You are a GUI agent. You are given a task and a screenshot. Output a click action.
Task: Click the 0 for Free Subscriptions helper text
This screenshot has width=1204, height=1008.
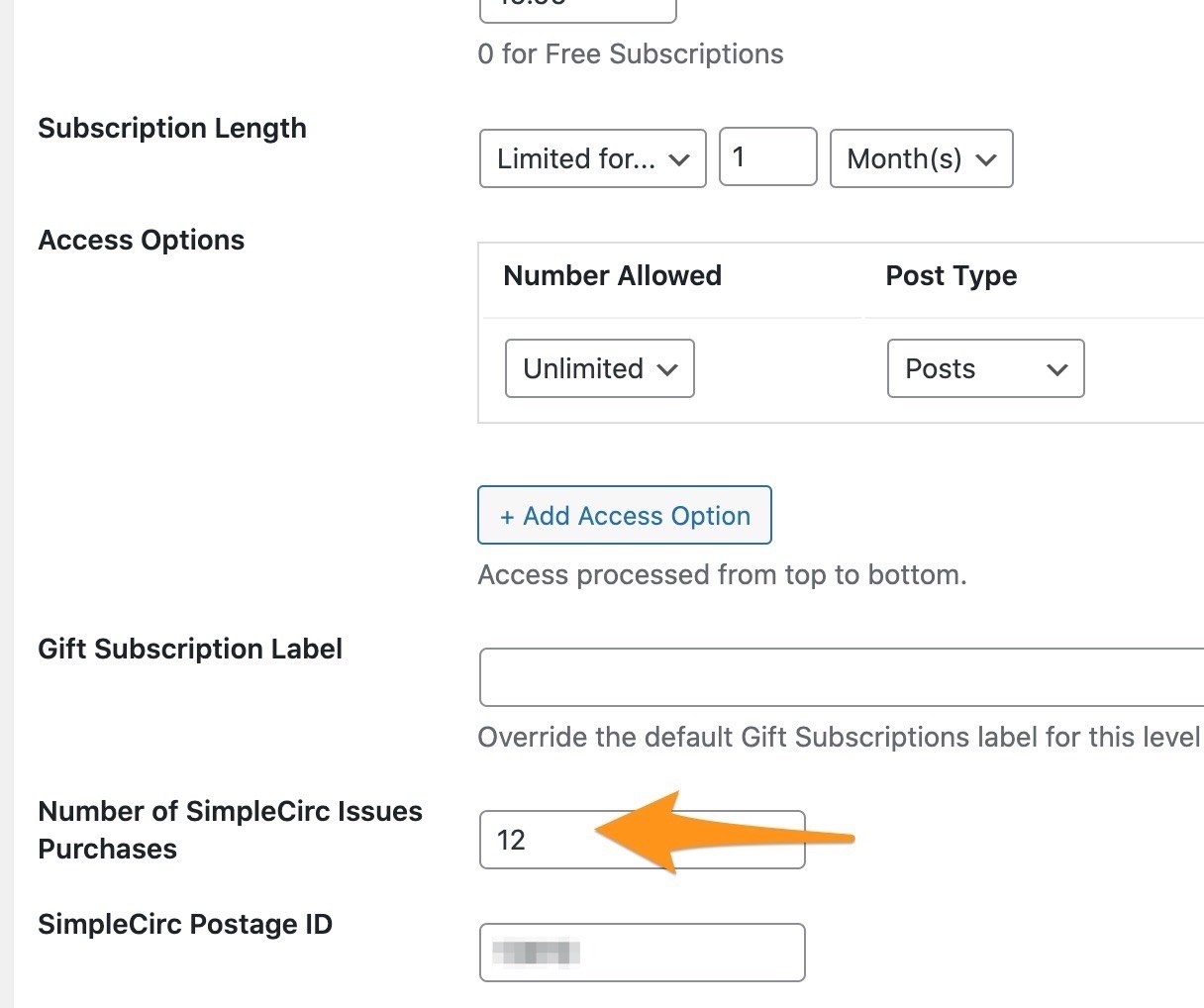pyautogui.click(x=630, y=53)
